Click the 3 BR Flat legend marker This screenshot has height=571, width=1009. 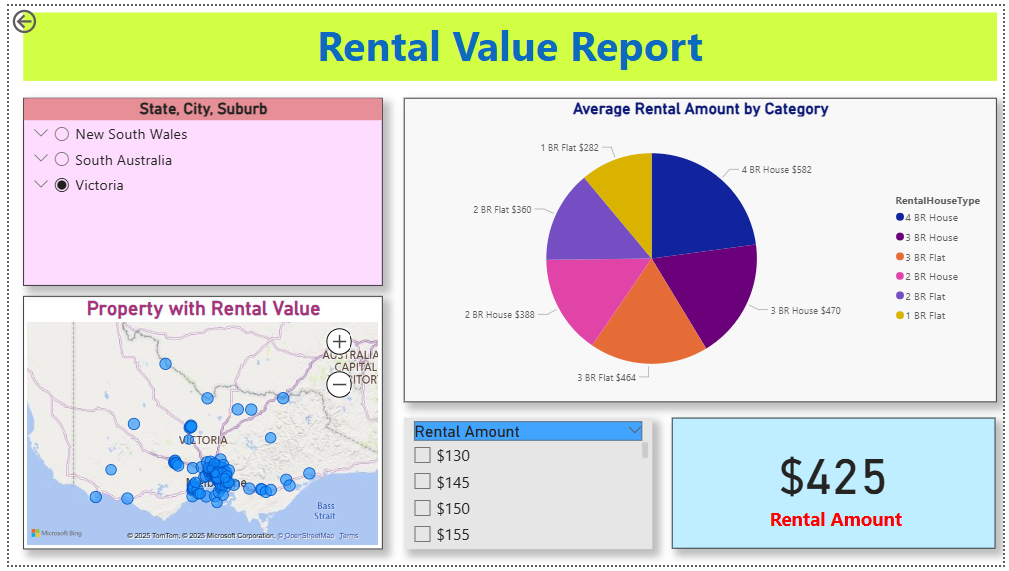[x=900, y=257]
